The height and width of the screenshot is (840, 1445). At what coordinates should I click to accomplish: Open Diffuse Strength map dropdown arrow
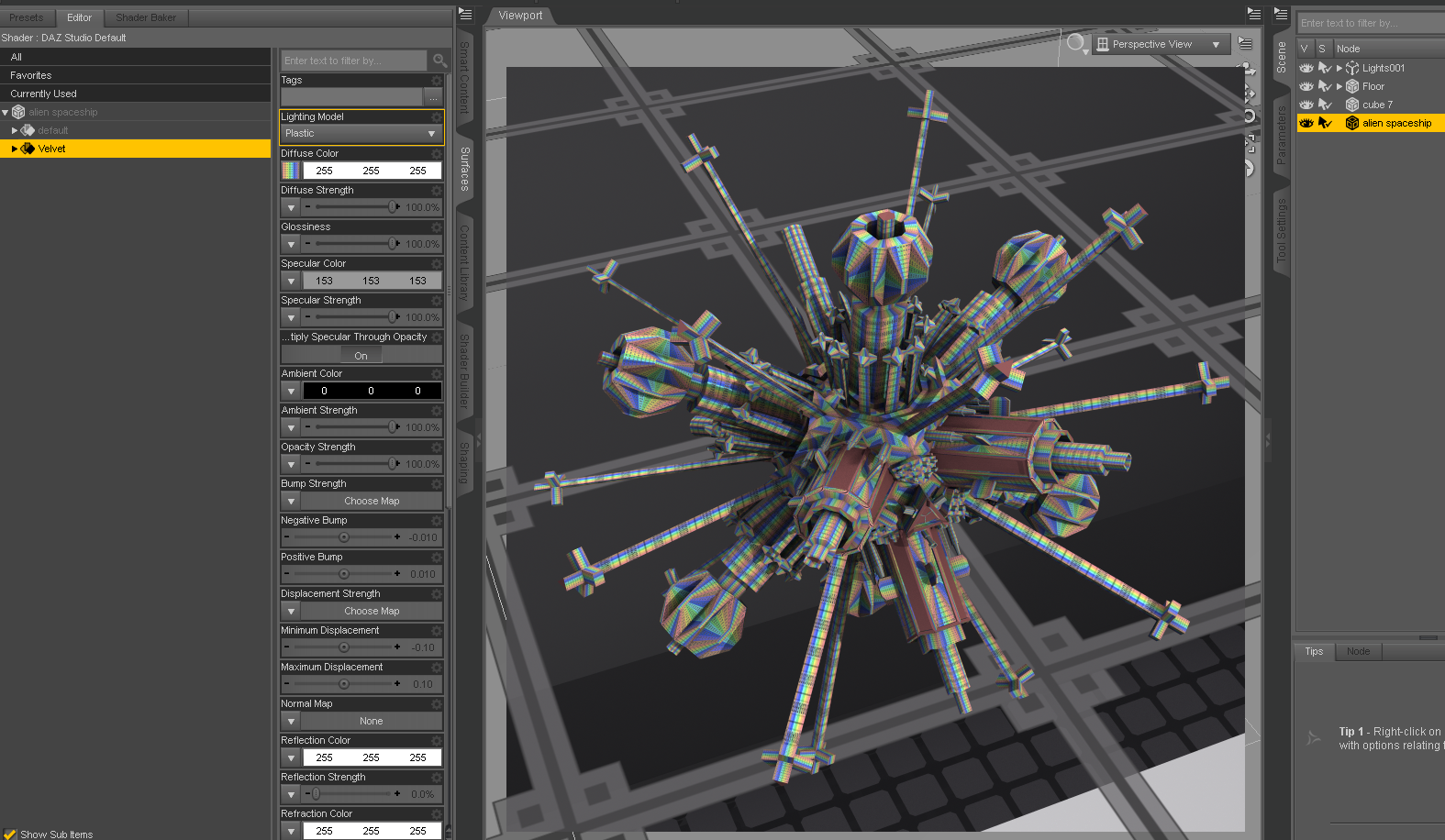(291, 208)
